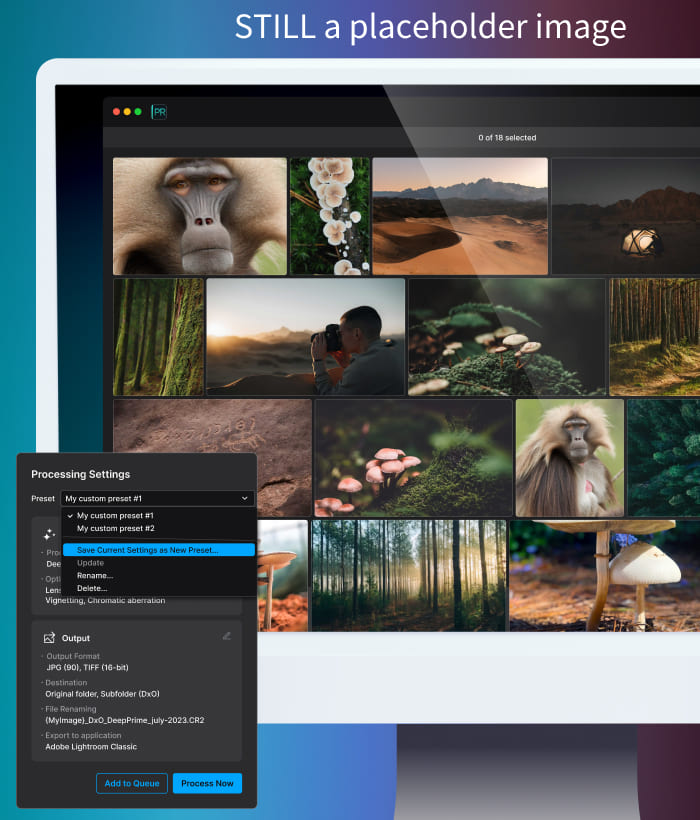
Task: Select the pink mushrooms on moss thumbnail
Action: point(413,458)
